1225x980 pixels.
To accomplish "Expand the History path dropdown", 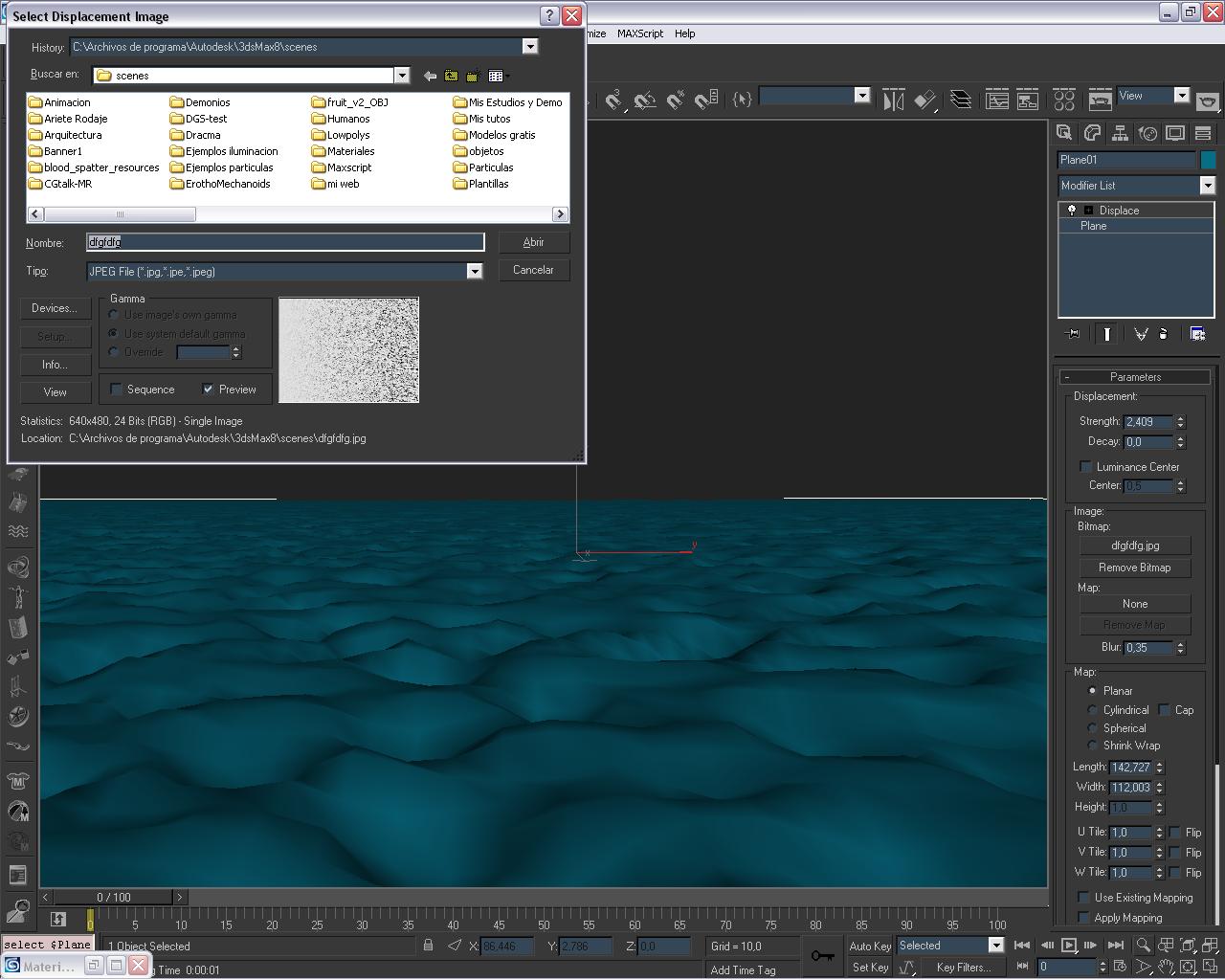I will tap(529, 47).
